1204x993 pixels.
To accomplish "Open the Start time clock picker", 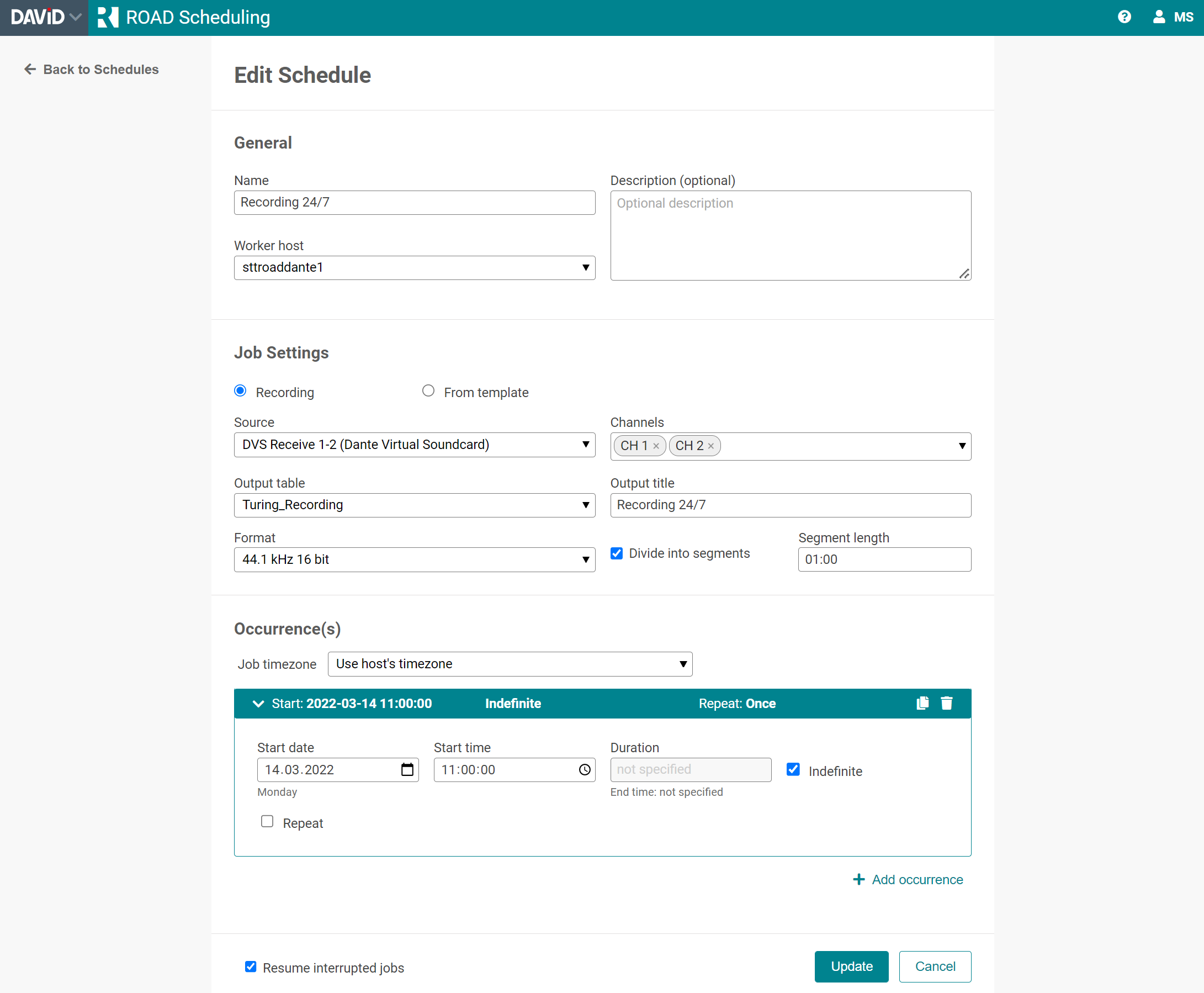I will point(584,769).
